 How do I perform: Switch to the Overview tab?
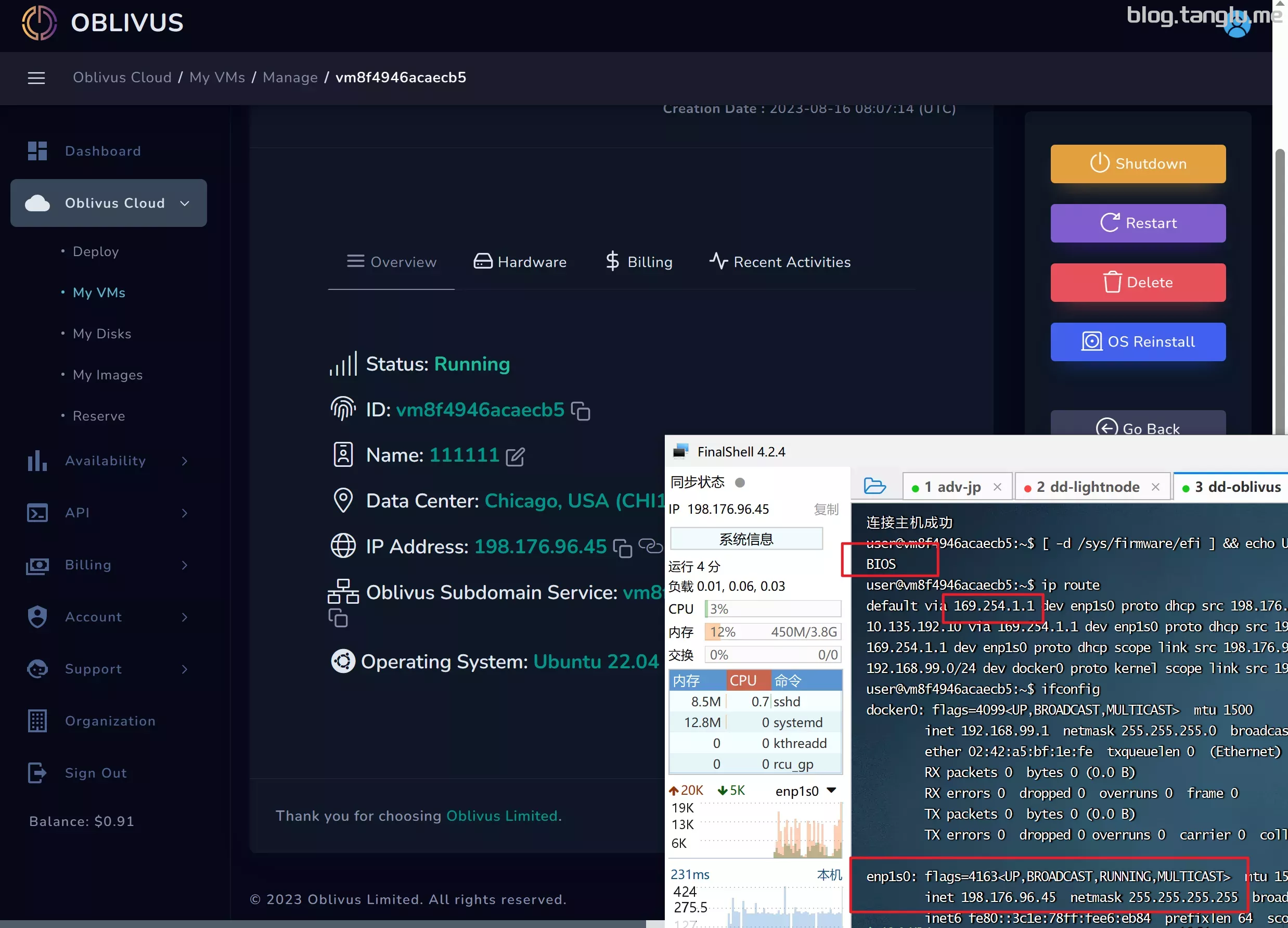[x=391, y=262]
